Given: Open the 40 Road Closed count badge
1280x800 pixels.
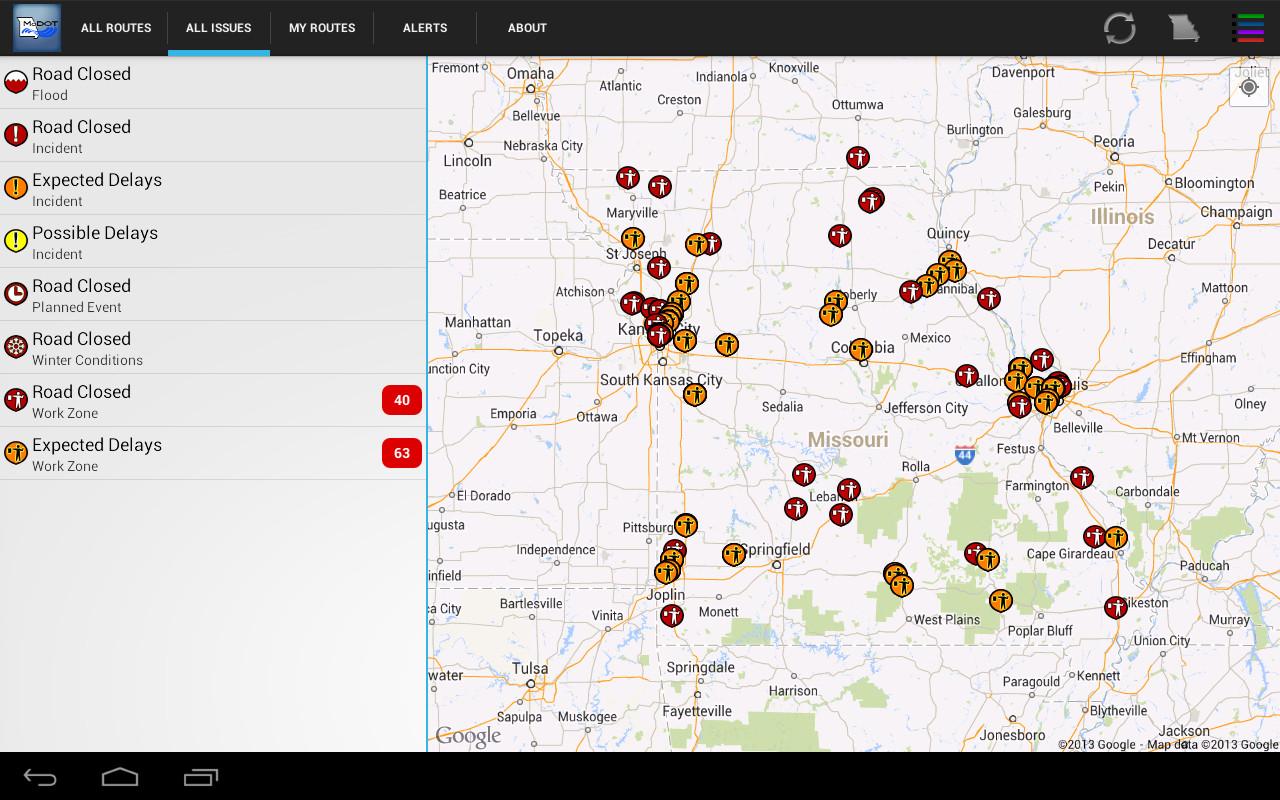Looking at the screenshot, I should (x=401, y=399).
